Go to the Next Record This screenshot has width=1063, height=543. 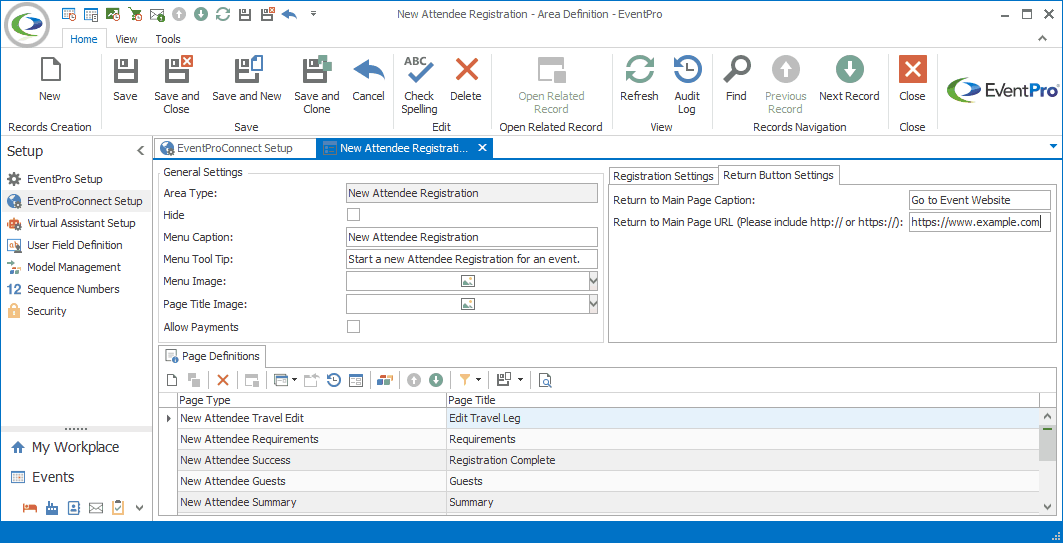click(849, 79)
